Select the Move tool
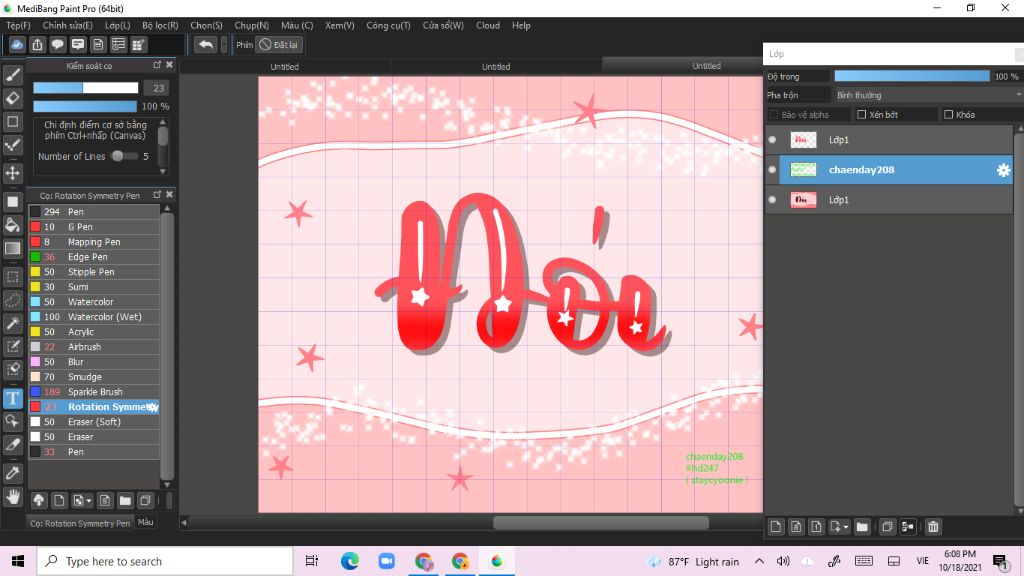 click(x=12, y=173)
